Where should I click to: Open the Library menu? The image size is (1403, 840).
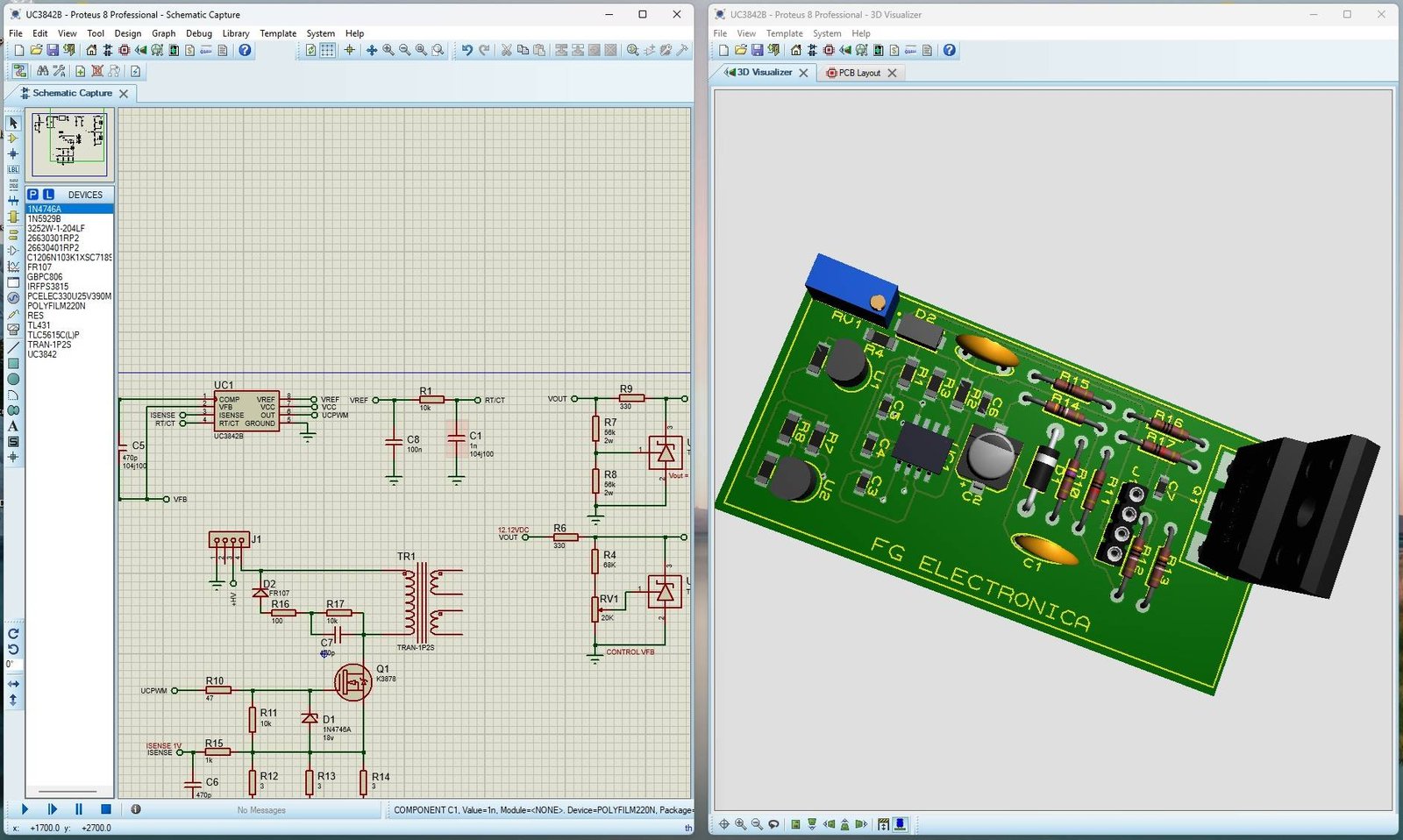click(235, 33)
